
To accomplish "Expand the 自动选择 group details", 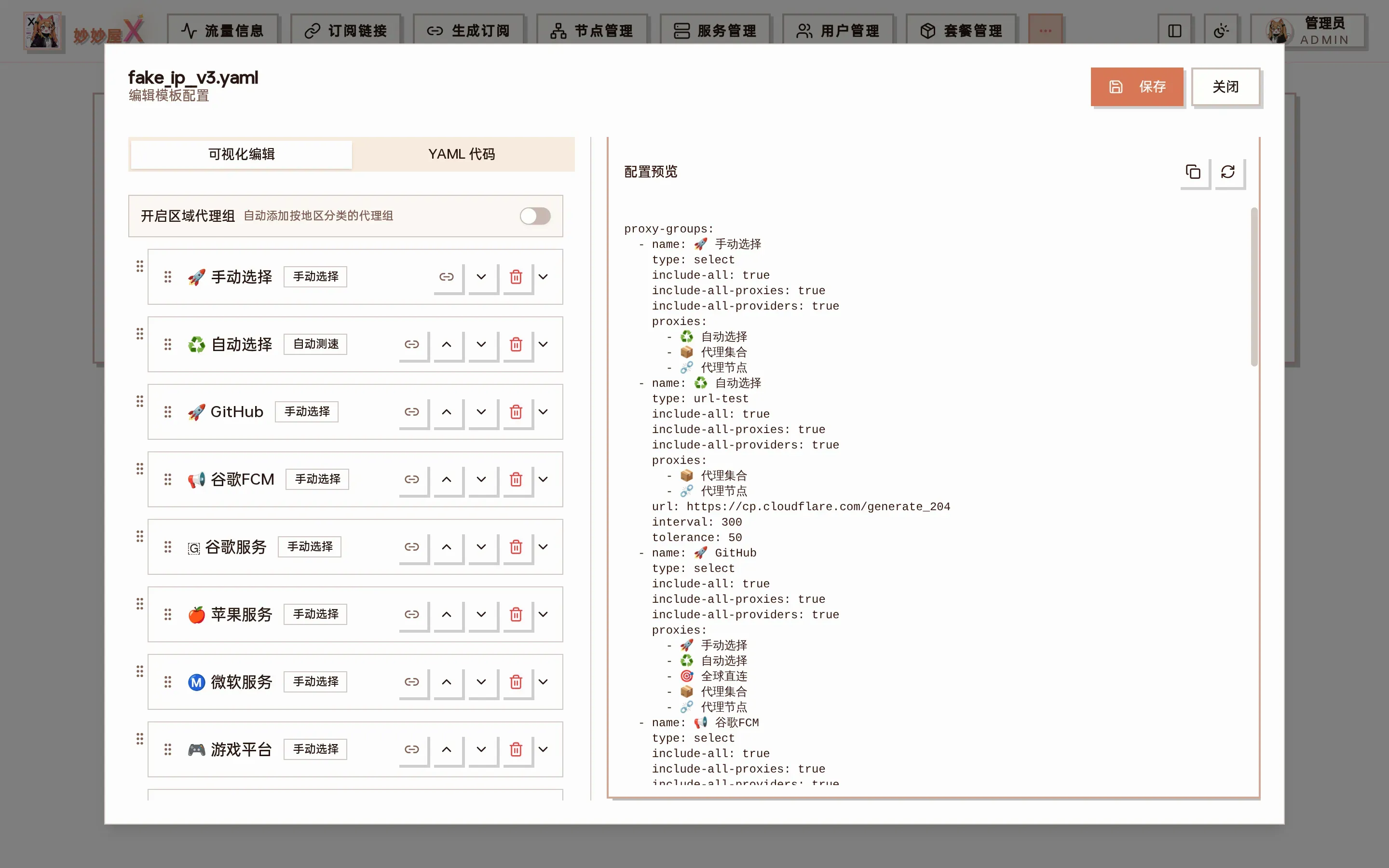I will click(543, 344).
